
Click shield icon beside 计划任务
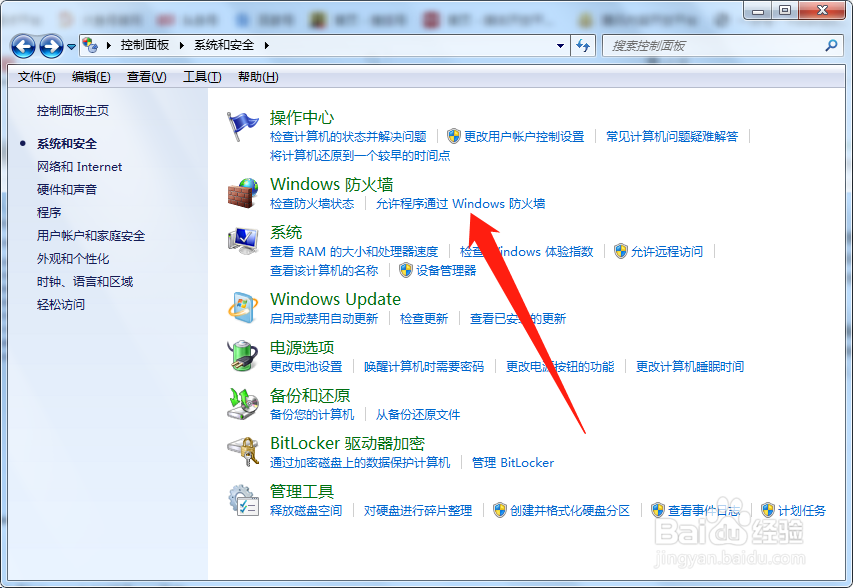coord(768,510)
